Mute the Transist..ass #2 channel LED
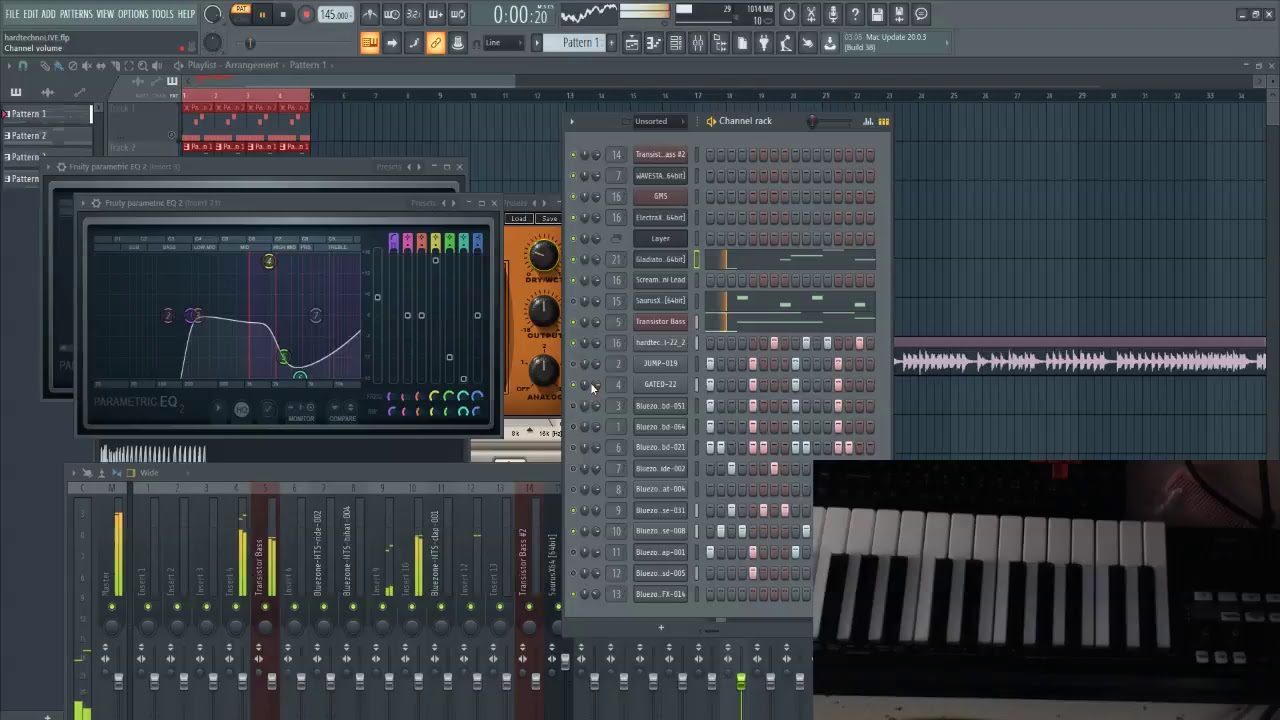This screenshot has width=1280, height=720. click(573, 155)
